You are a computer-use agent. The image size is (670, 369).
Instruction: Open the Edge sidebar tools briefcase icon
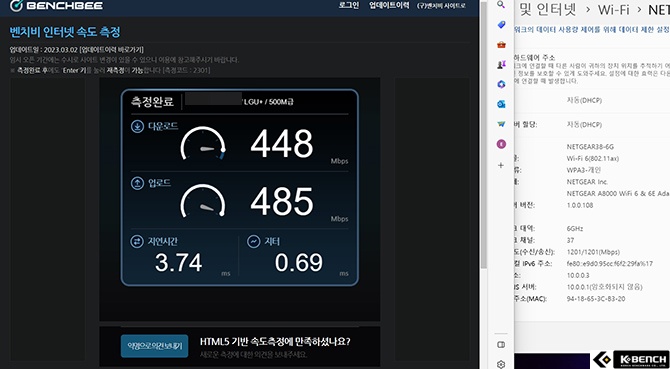coord(502,44)
